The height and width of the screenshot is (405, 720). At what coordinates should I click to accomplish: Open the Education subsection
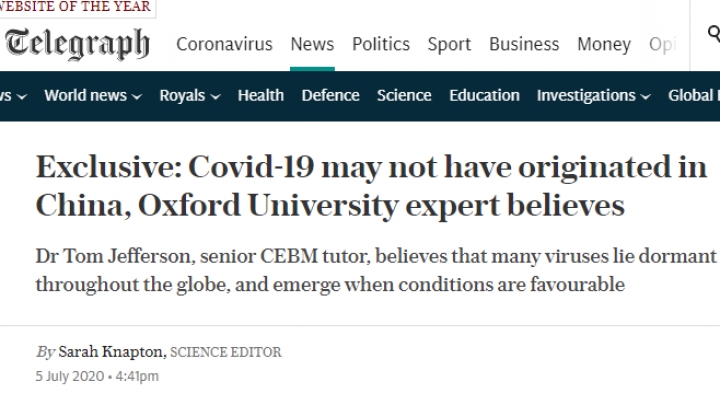click(484, 96)
